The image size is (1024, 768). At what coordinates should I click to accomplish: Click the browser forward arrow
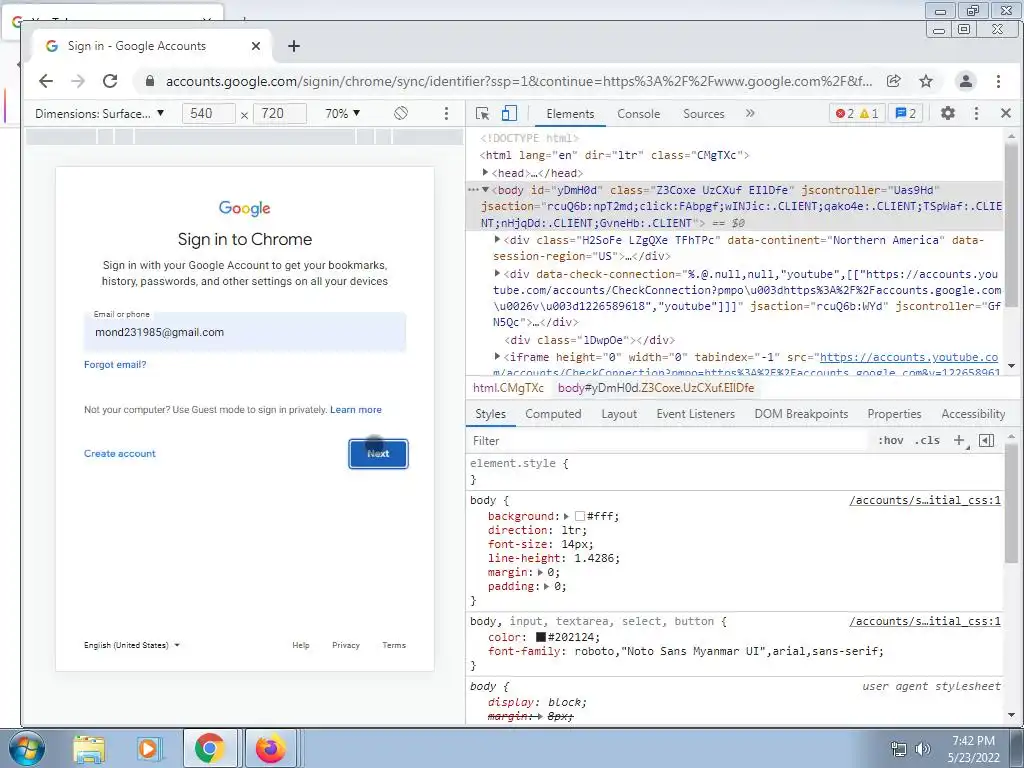[78, 81]
